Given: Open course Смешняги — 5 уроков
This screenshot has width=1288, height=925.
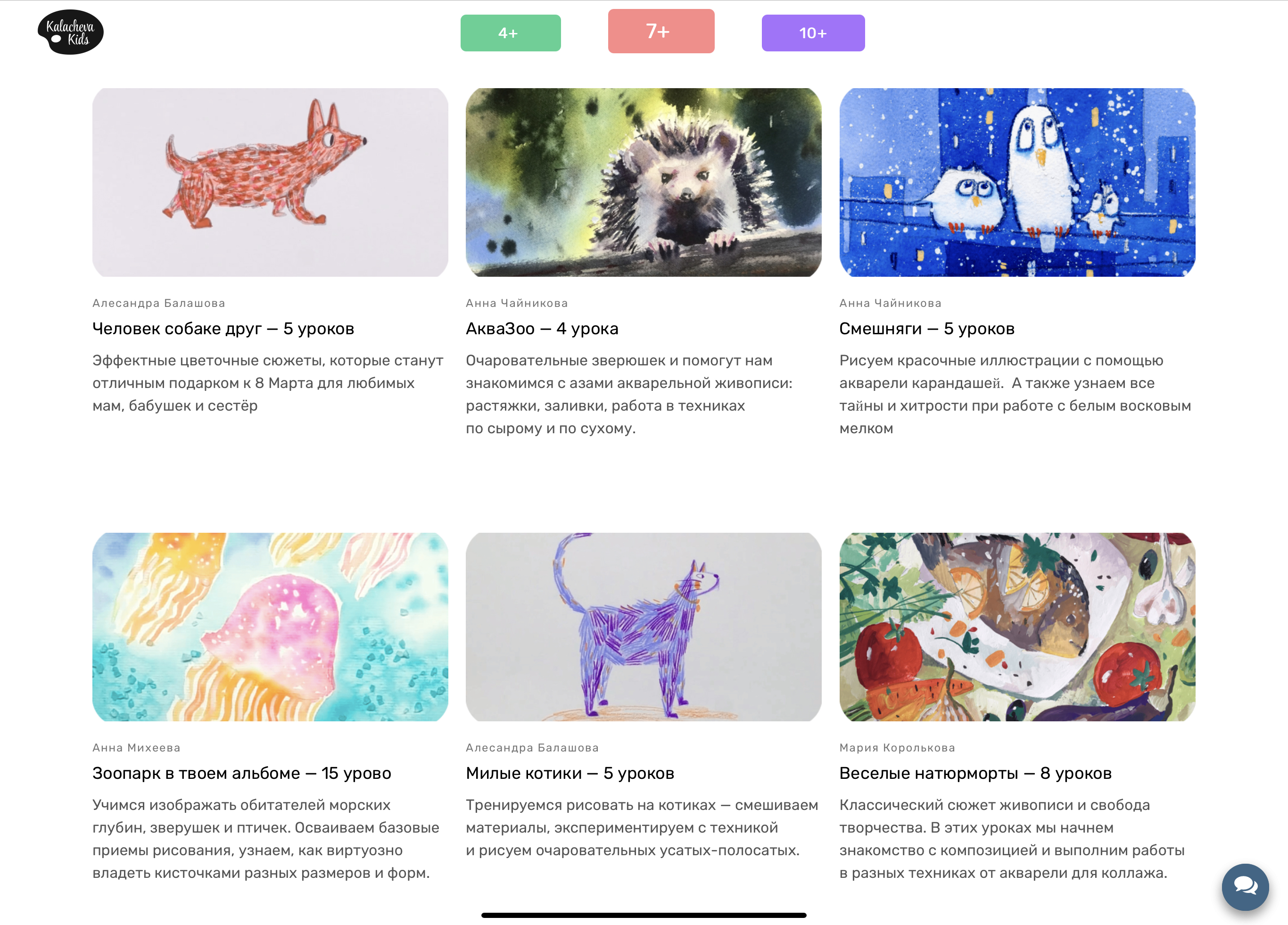Looking at the screenshot, I should pyautogui.click(x=926, y=328).
